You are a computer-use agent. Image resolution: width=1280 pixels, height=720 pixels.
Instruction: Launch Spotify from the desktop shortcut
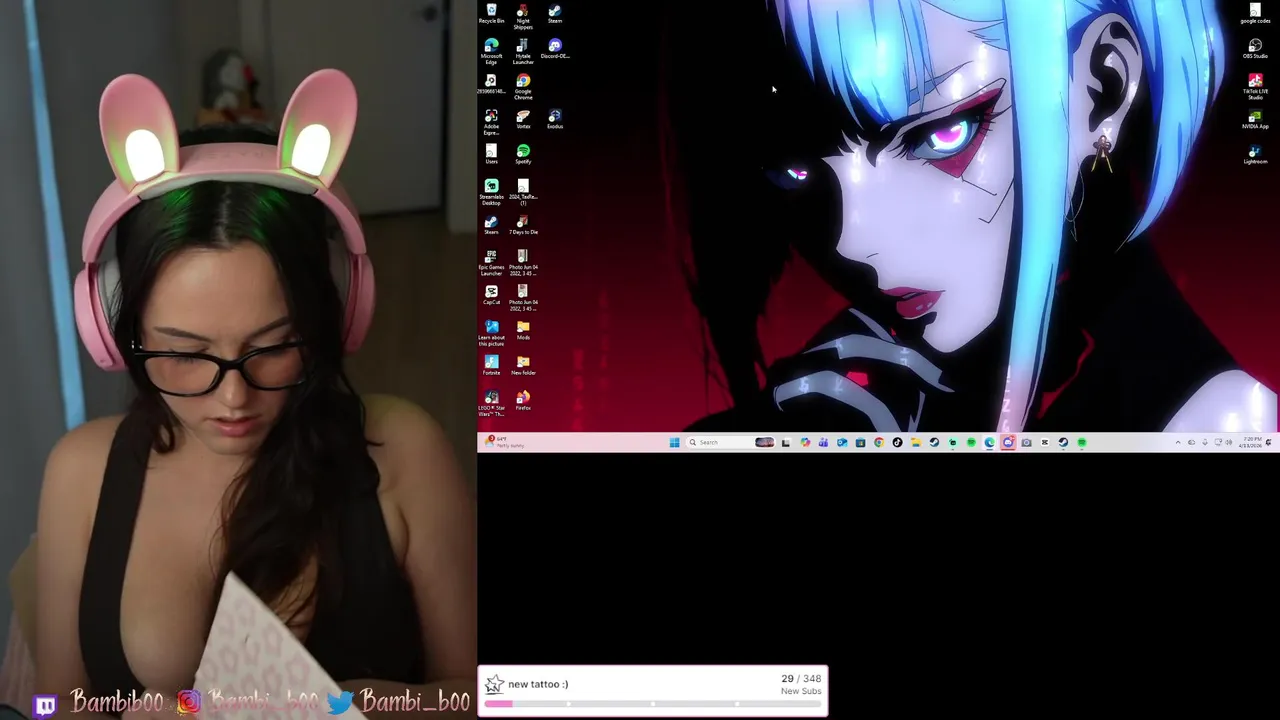click(523, 154)
